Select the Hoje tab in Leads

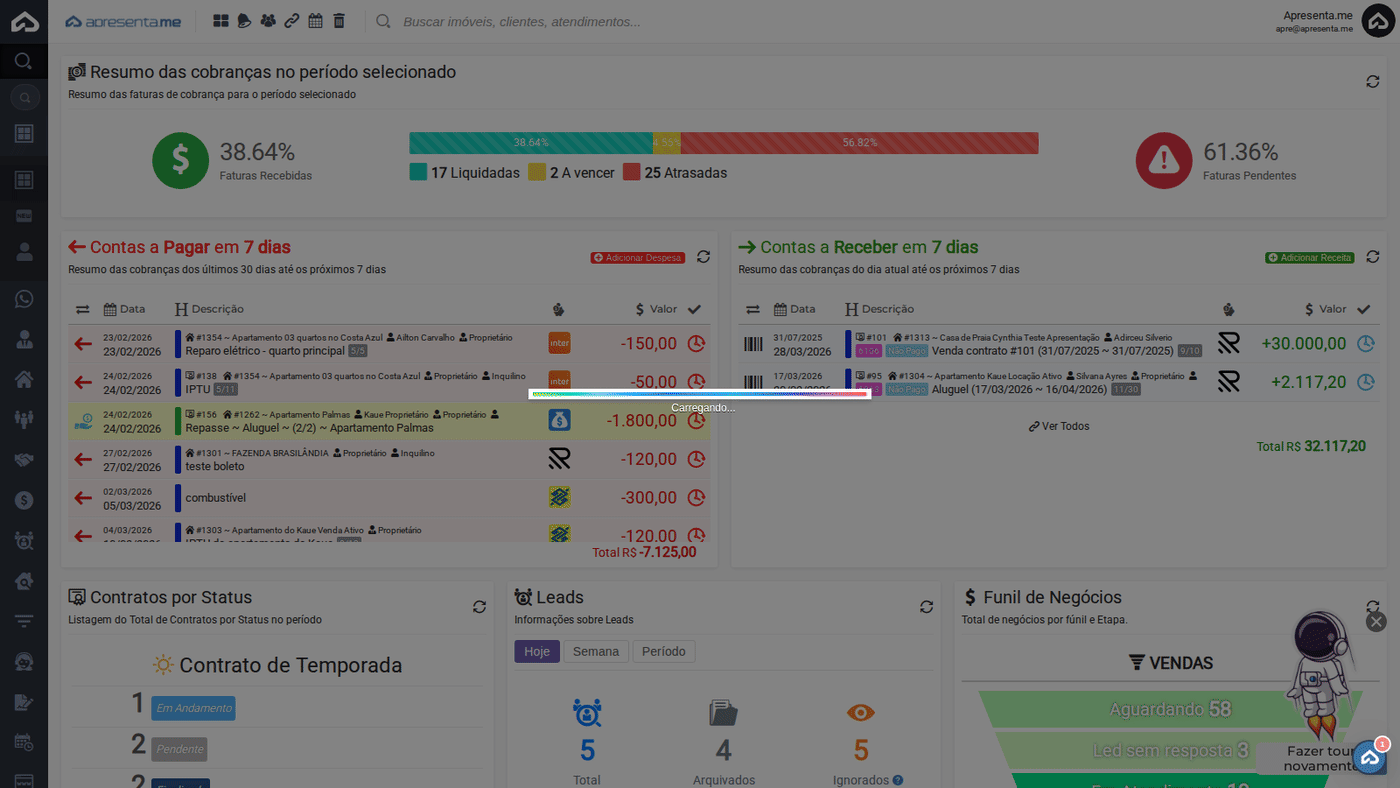(537, 651)
